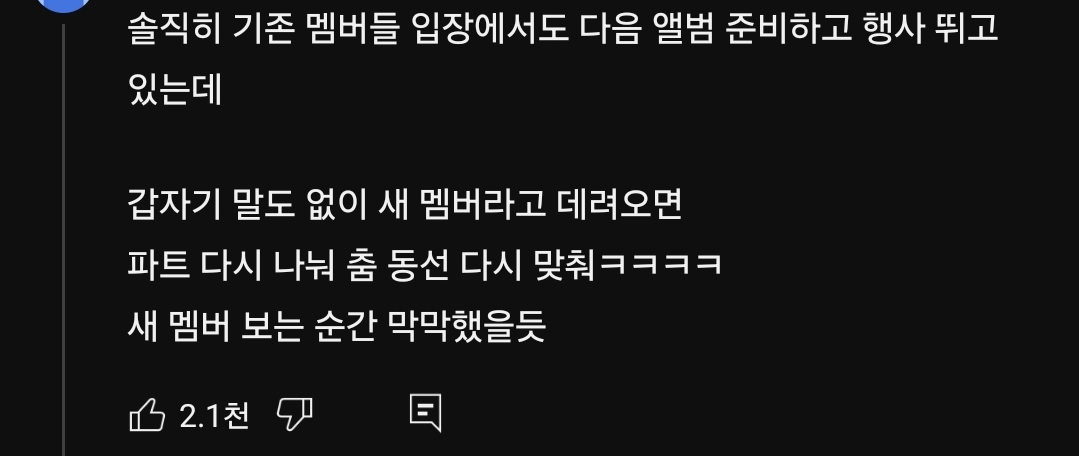
Task: Like the comment with thumbs-up icon
Action: [147, 415]
